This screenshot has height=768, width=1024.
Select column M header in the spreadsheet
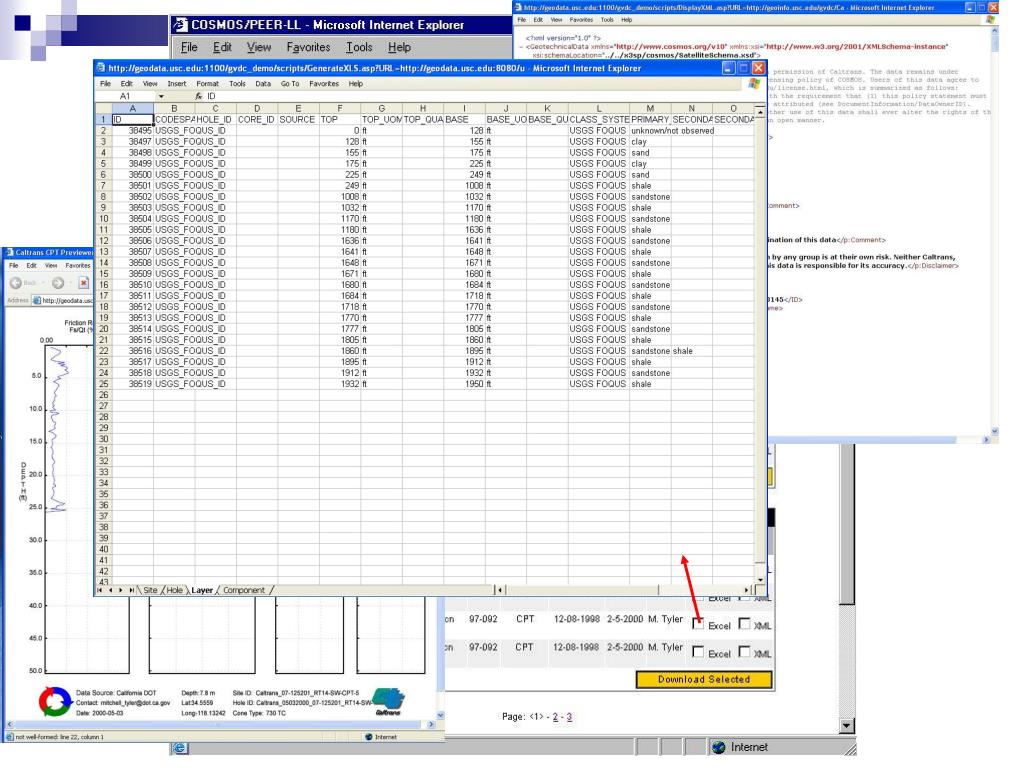650,108
